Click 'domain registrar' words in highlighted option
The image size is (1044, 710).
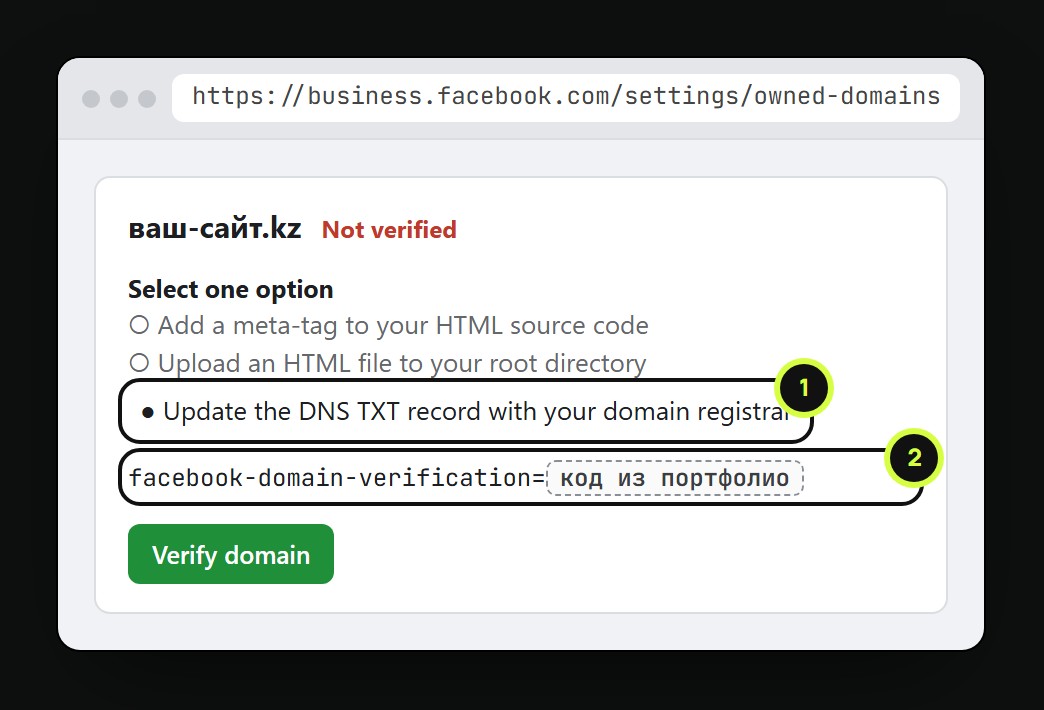[x=696, y=412]
